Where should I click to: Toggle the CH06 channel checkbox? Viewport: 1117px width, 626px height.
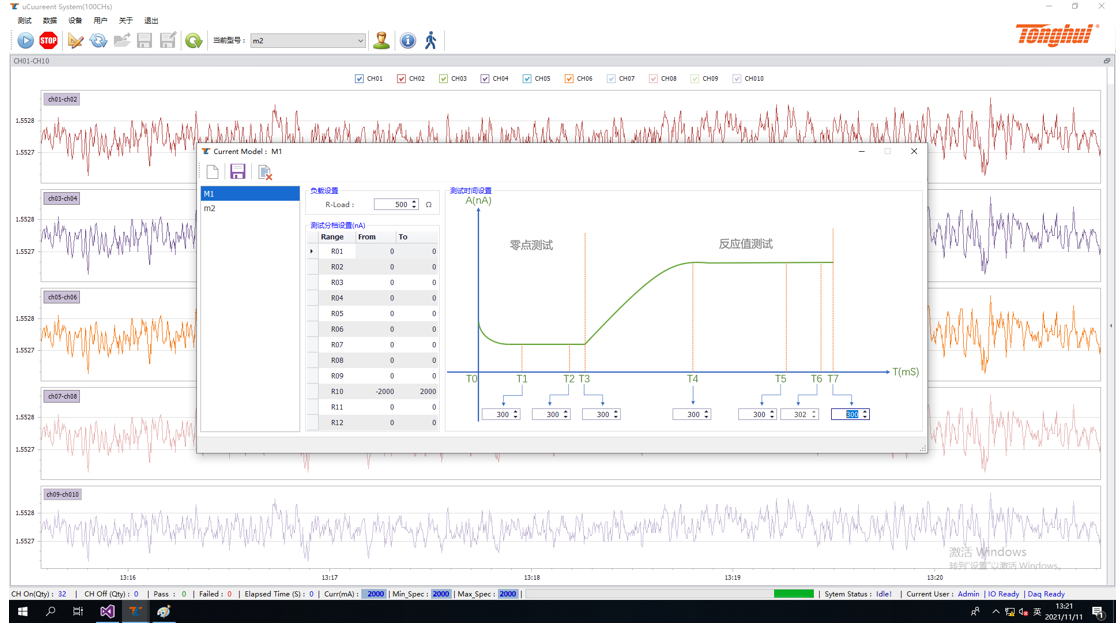tap(569, 79)
